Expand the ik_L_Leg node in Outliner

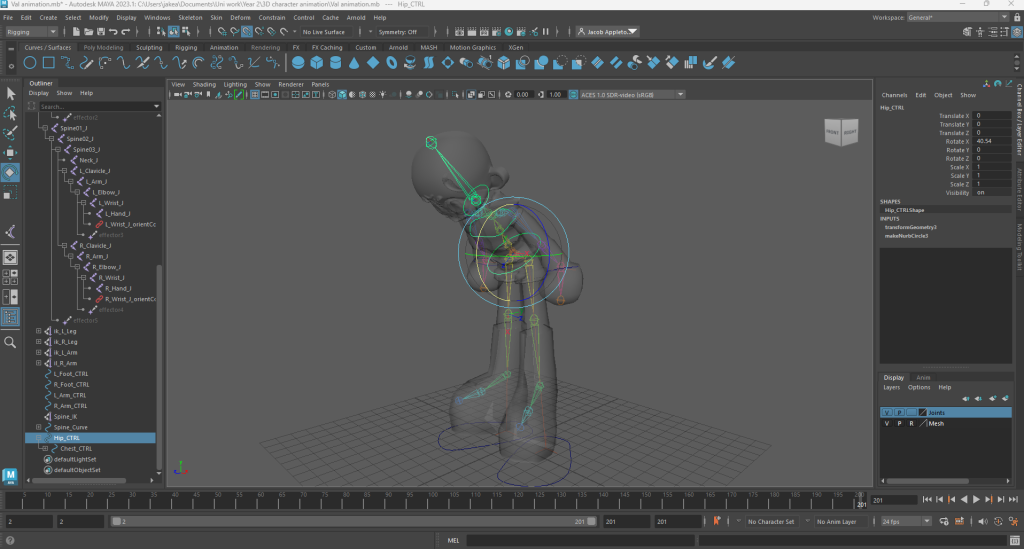click(x=38, y=331)
